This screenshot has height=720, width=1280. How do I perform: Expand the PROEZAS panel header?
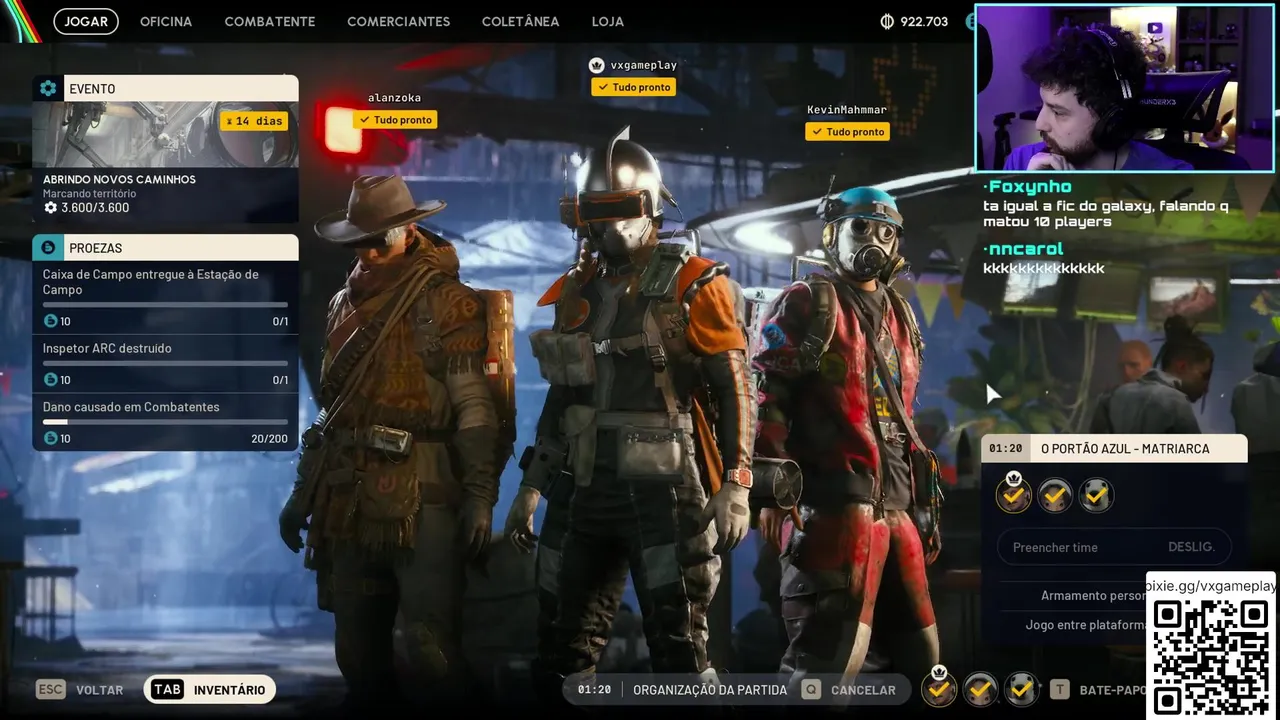pyautogui.click(x=165, y=247)
